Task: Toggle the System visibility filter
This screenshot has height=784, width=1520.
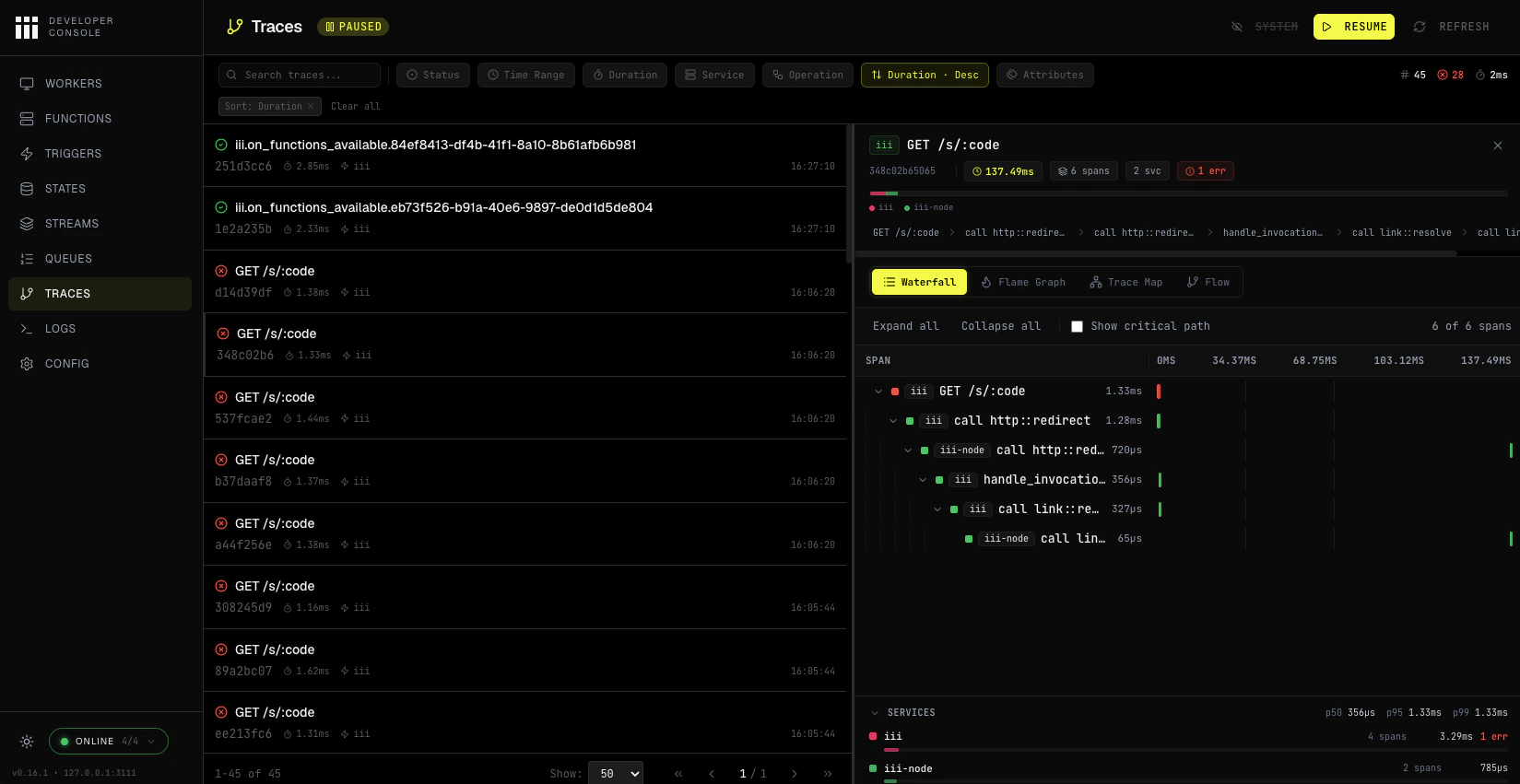Action: (1265, 27)
